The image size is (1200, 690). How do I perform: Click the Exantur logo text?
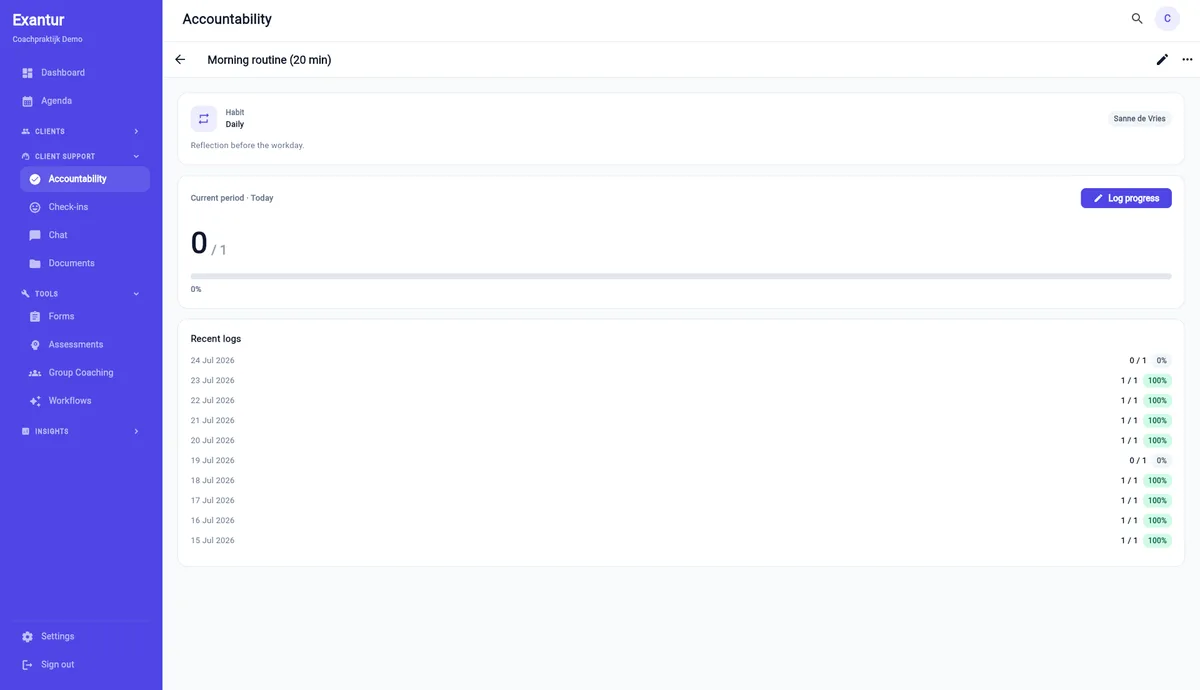pyautogui.click(x=38, y=20)
